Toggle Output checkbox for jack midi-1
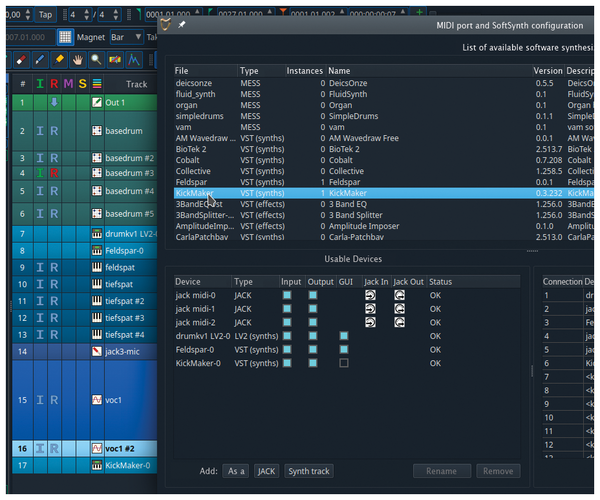The image size is (600, 500). click(x=313, y=309)
